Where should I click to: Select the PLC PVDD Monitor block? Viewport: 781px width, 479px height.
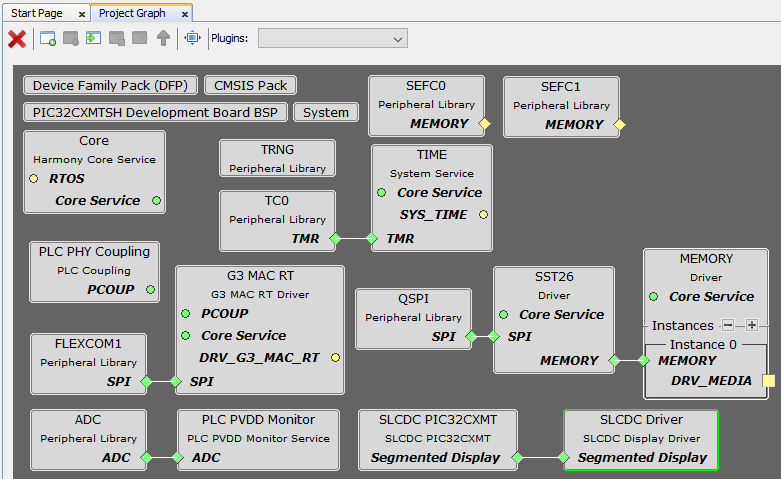[x=259, y=440]
